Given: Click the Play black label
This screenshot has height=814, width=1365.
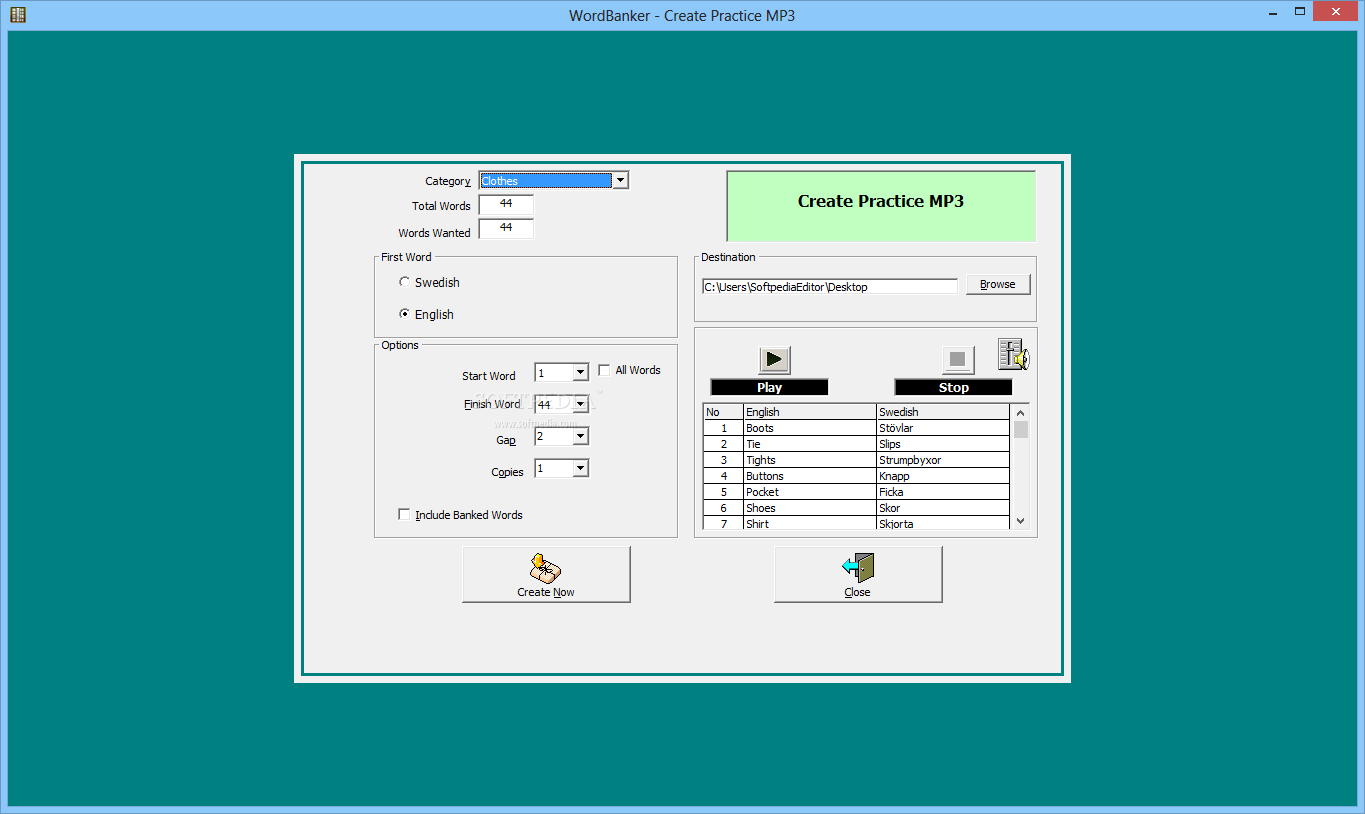Looking at the screenshot, I should pyautogui.click(x=770, y=387).
